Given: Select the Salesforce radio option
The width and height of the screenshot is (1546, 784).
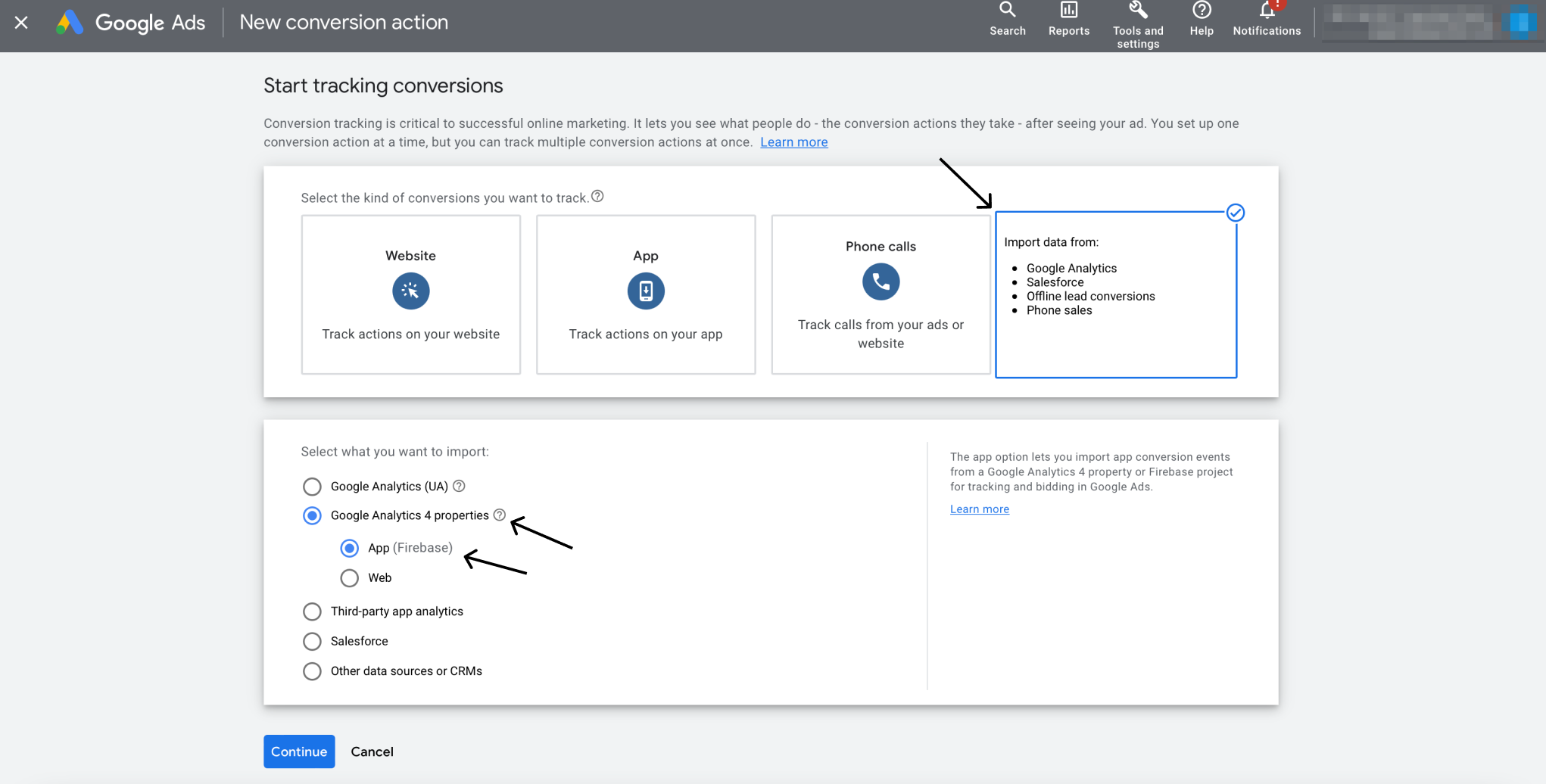Looking at the screenshot, I should (x=312, y=642).
